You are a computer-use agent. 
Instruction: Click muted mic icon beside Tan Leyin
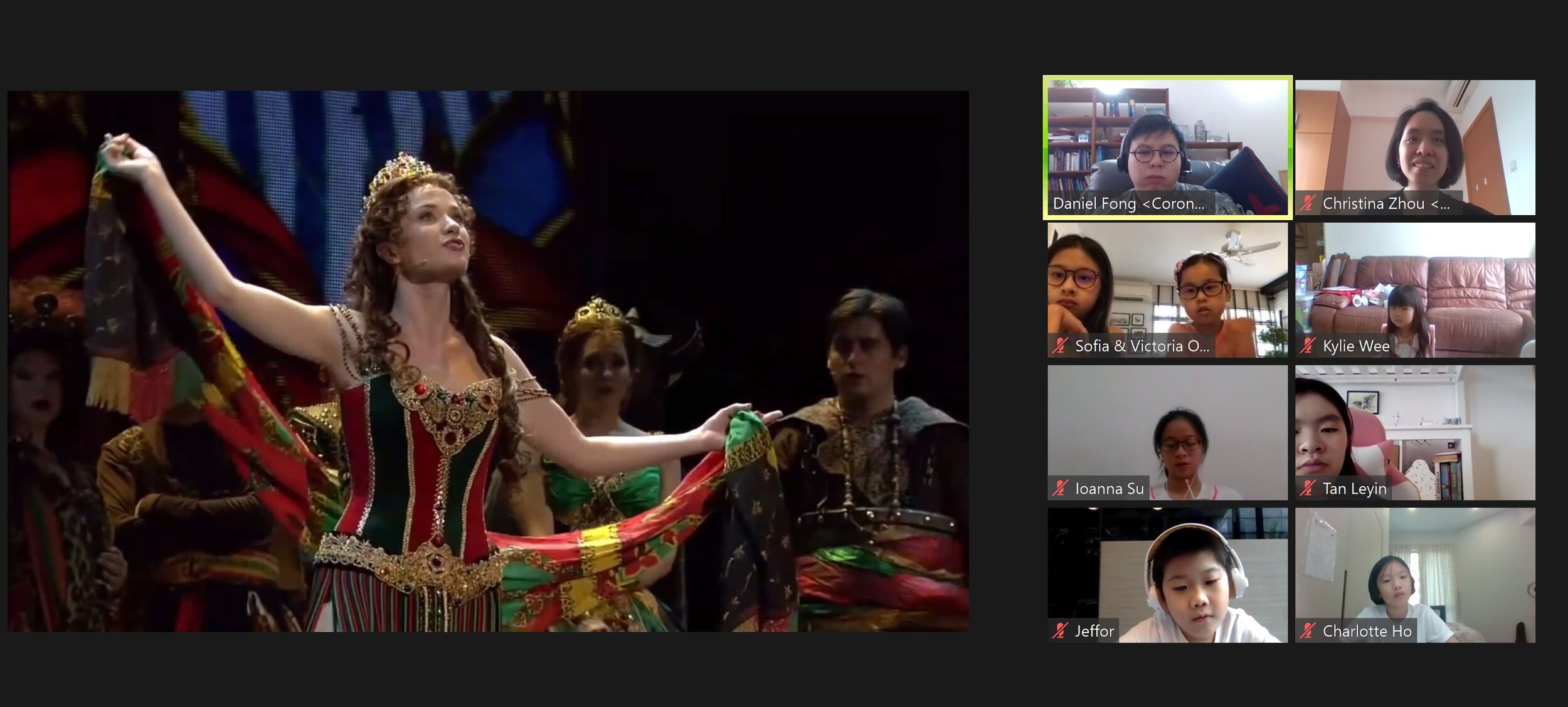pyautogui.click(x=1308, y=488)
